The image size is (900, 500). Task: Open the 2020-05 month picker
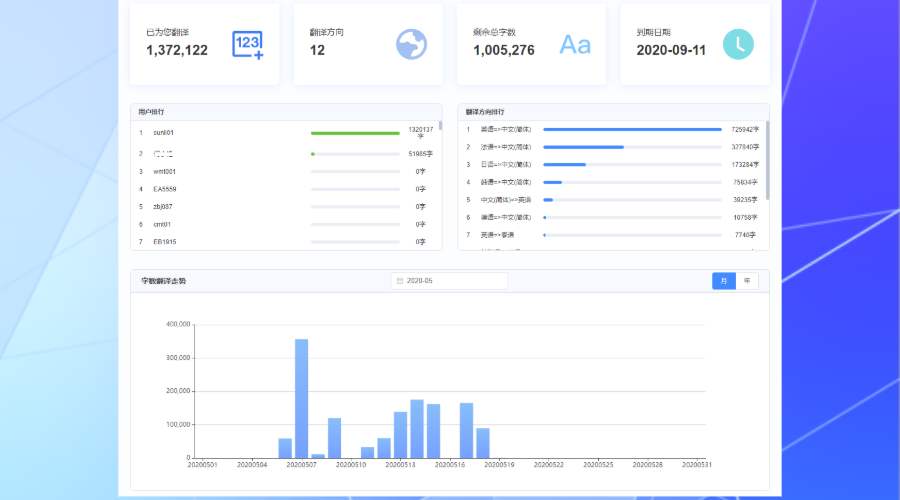click(450, 281)
